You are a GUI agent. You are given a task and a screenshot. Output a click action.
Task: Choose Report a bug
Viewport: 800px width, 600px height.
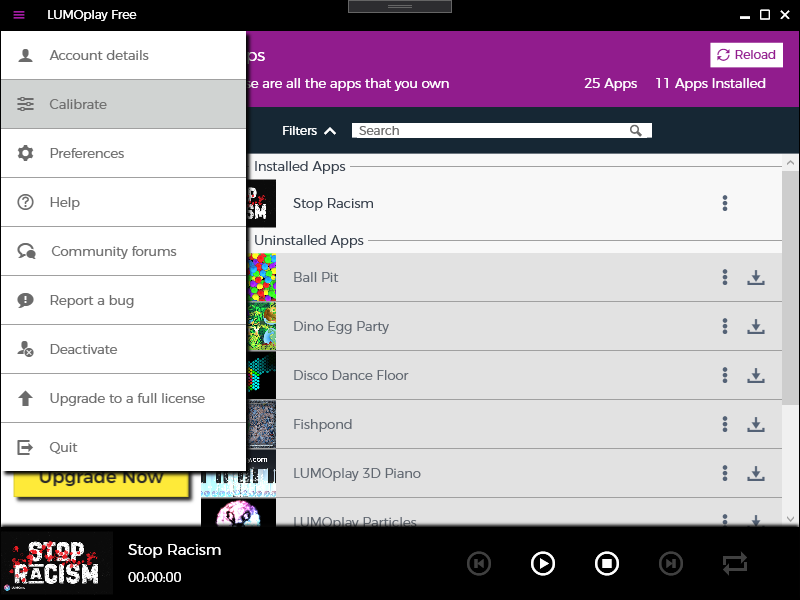(x=123, y=300)
